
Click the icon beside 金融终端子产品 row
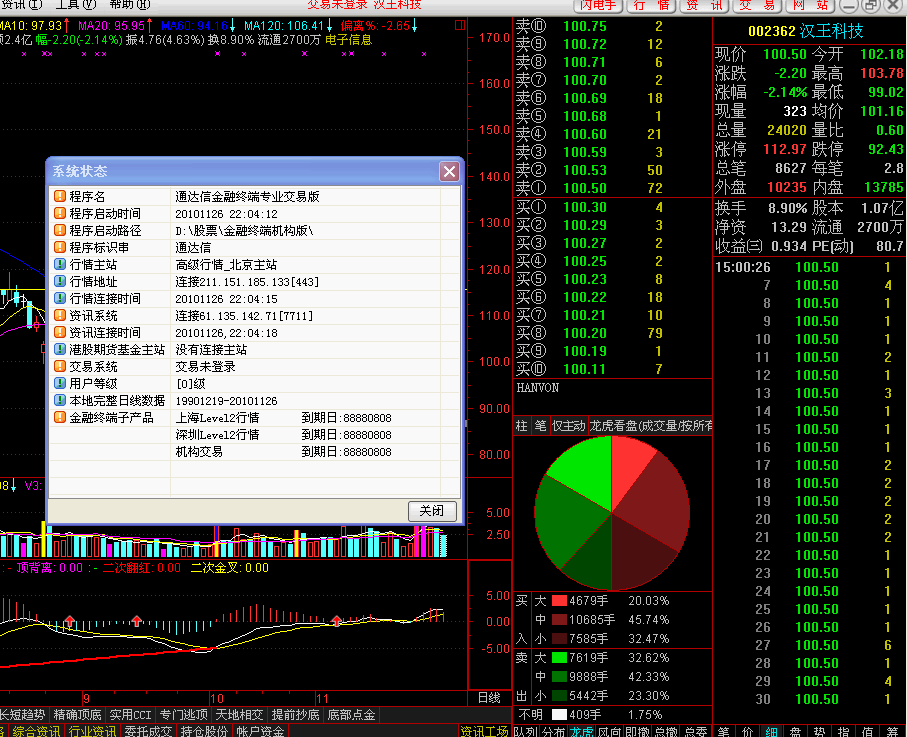click(x=60, y=417)
